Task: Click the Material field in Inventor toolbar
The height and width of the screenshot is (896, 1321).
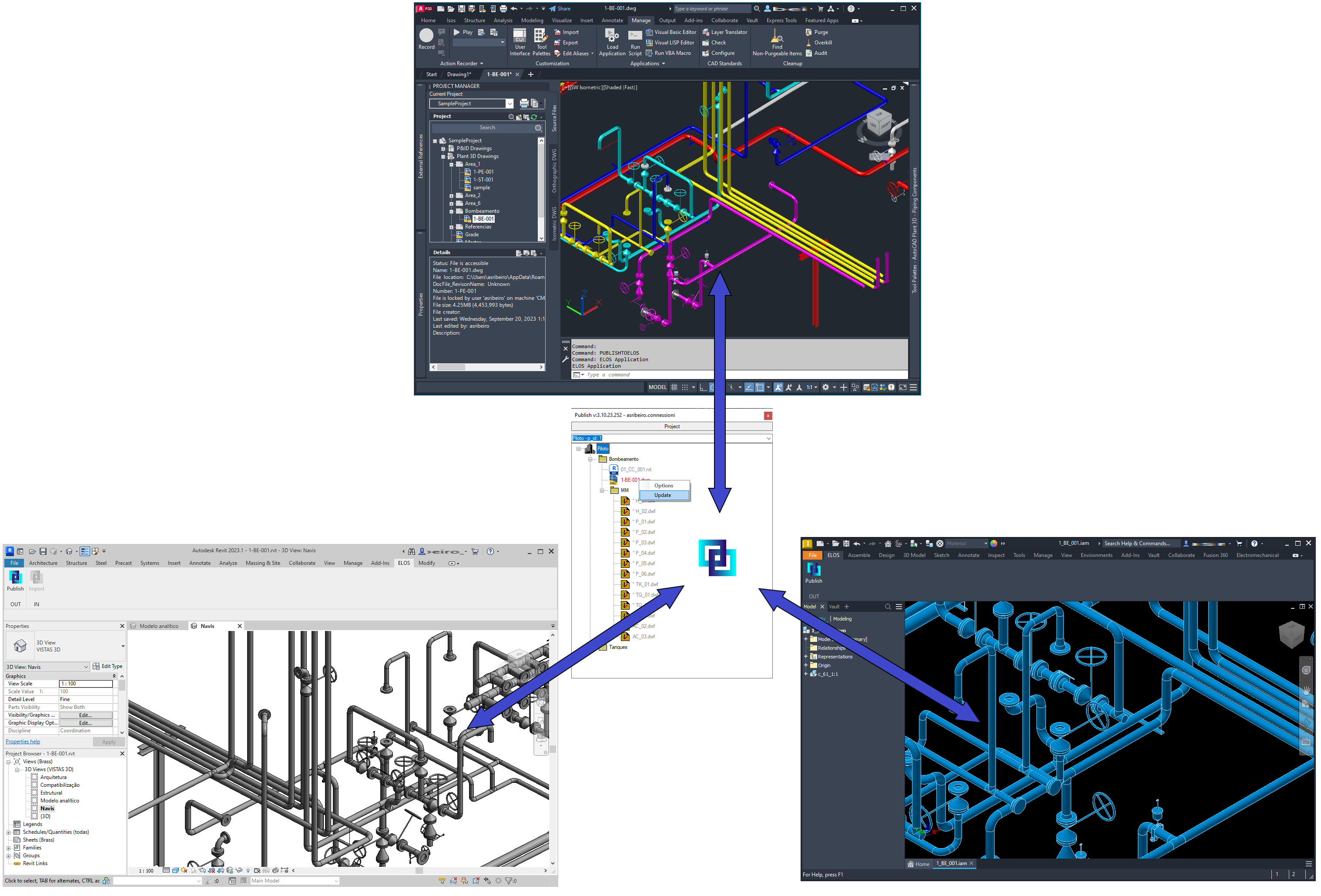Action: tap(966, 544)
